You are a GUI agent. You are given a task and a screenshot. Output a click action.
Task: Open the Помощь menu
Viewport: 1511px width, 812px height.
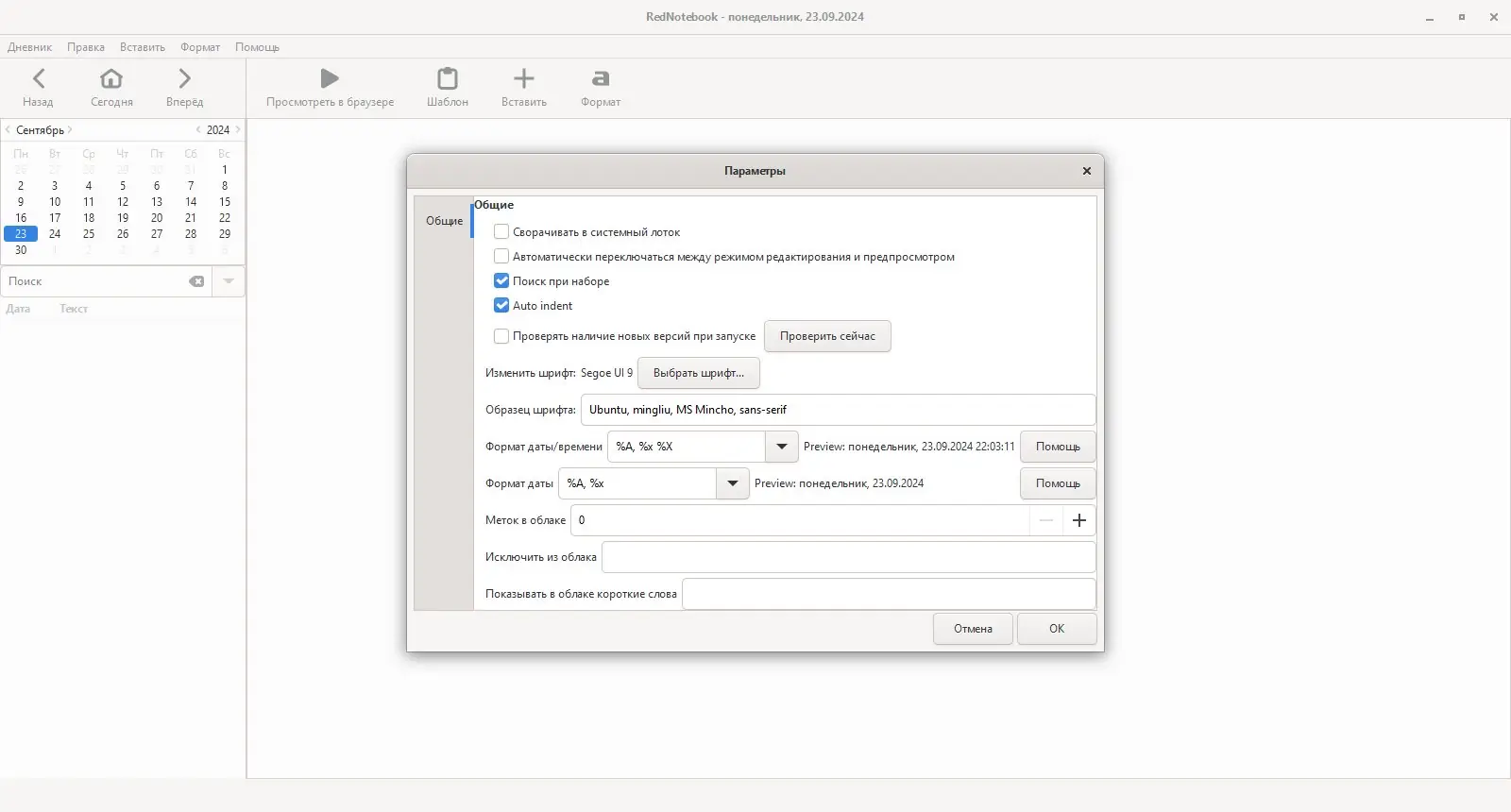pyautogui.click(x=257, y=47)
